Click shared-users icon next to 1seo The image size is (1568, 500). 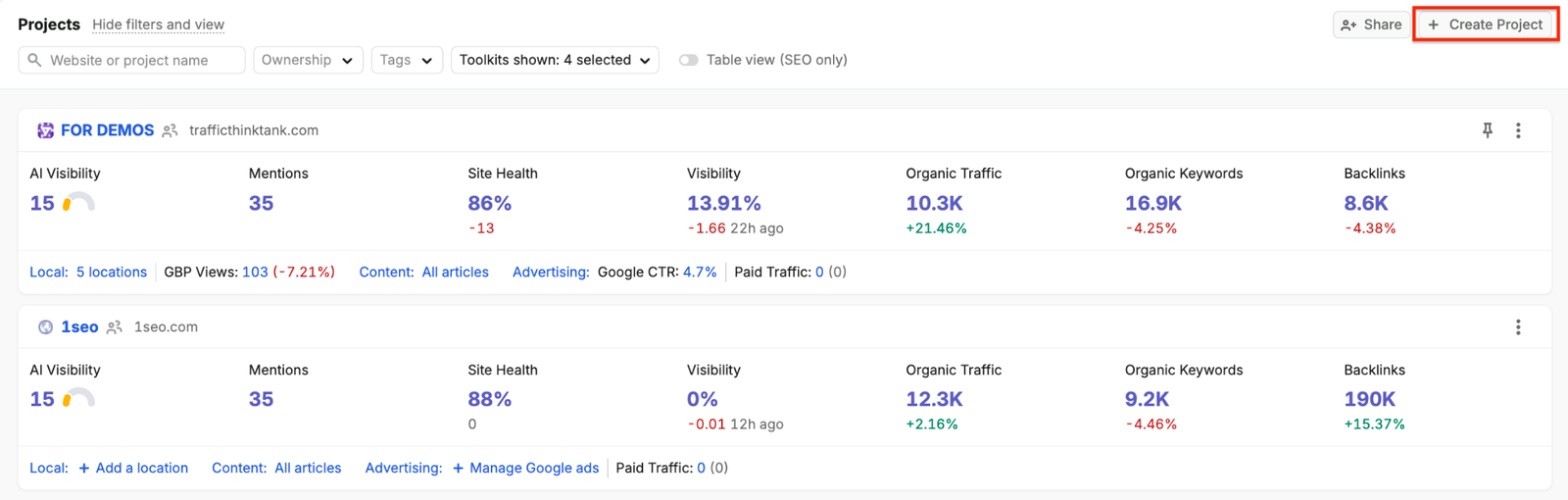(115, 327)
